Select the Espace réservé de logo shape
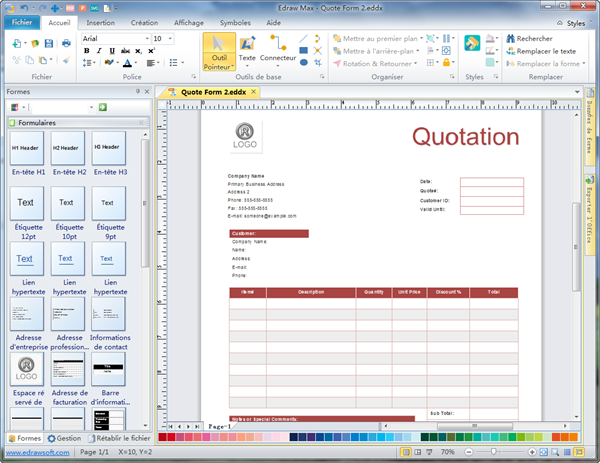 tap(27, 370)
